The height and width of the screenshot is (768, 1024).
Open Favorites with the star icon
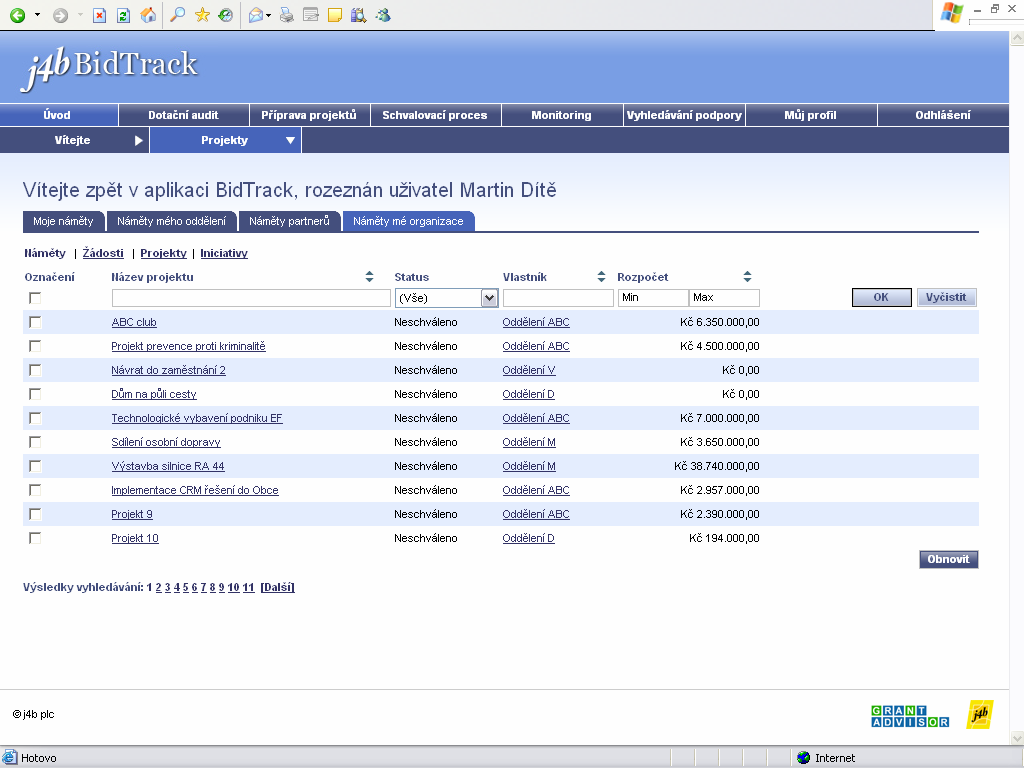[202, 15]
